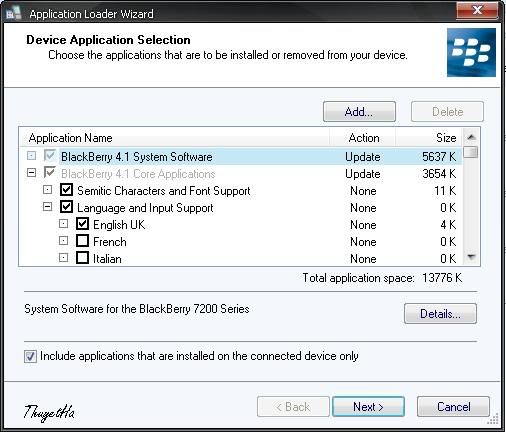Sort by Size column header

pos(429,138)
